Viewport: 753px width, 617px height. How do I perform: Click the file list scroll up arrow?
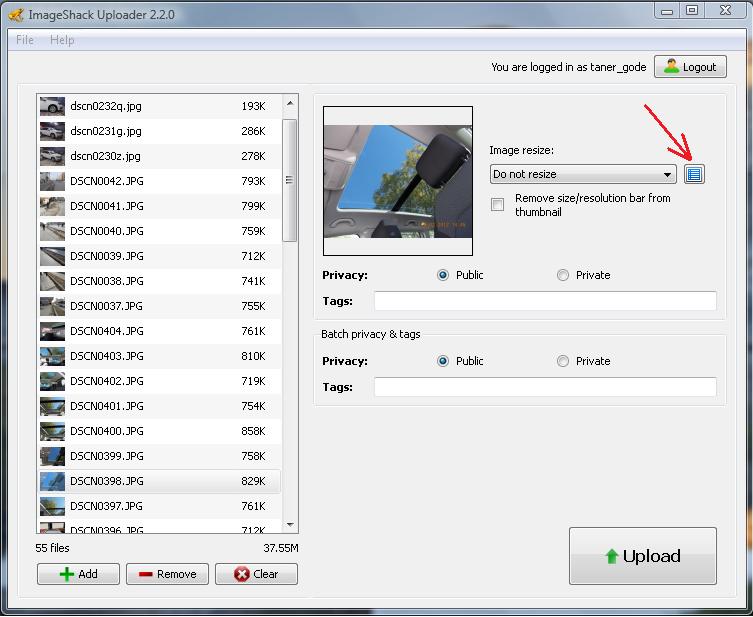pos(290,103)
